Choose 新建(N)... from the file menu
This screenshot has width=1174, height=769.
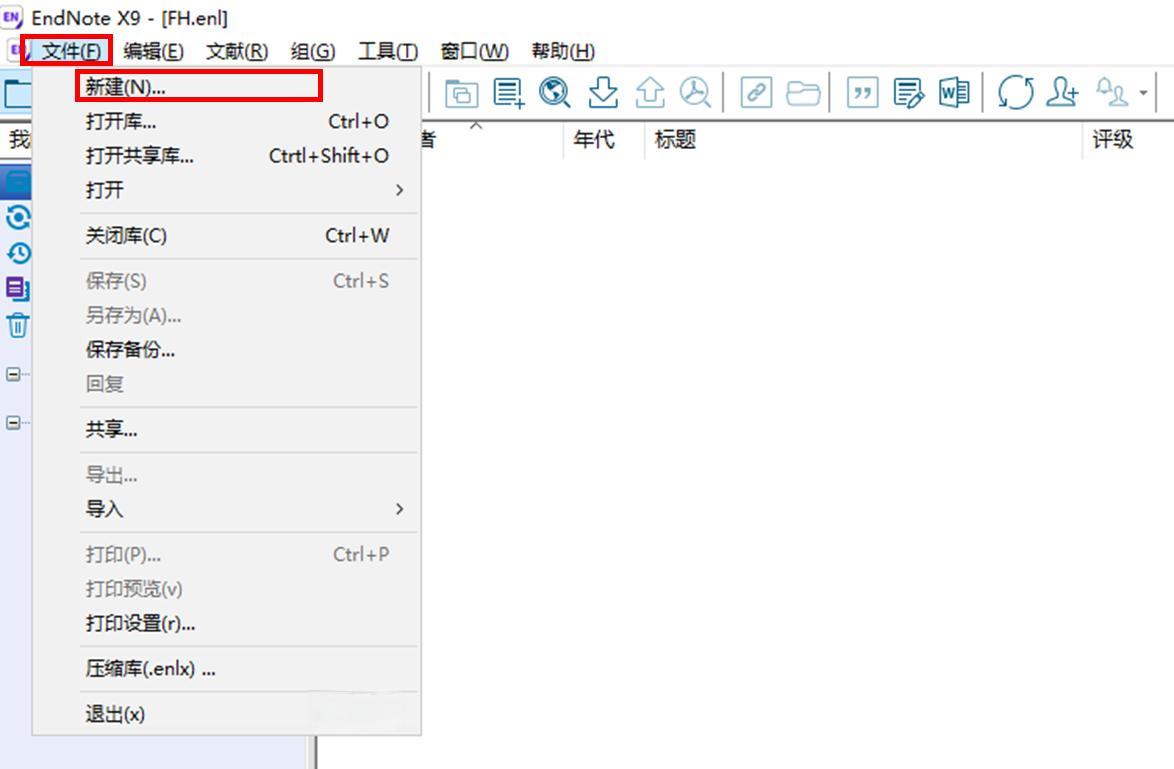tap(227, 87)
